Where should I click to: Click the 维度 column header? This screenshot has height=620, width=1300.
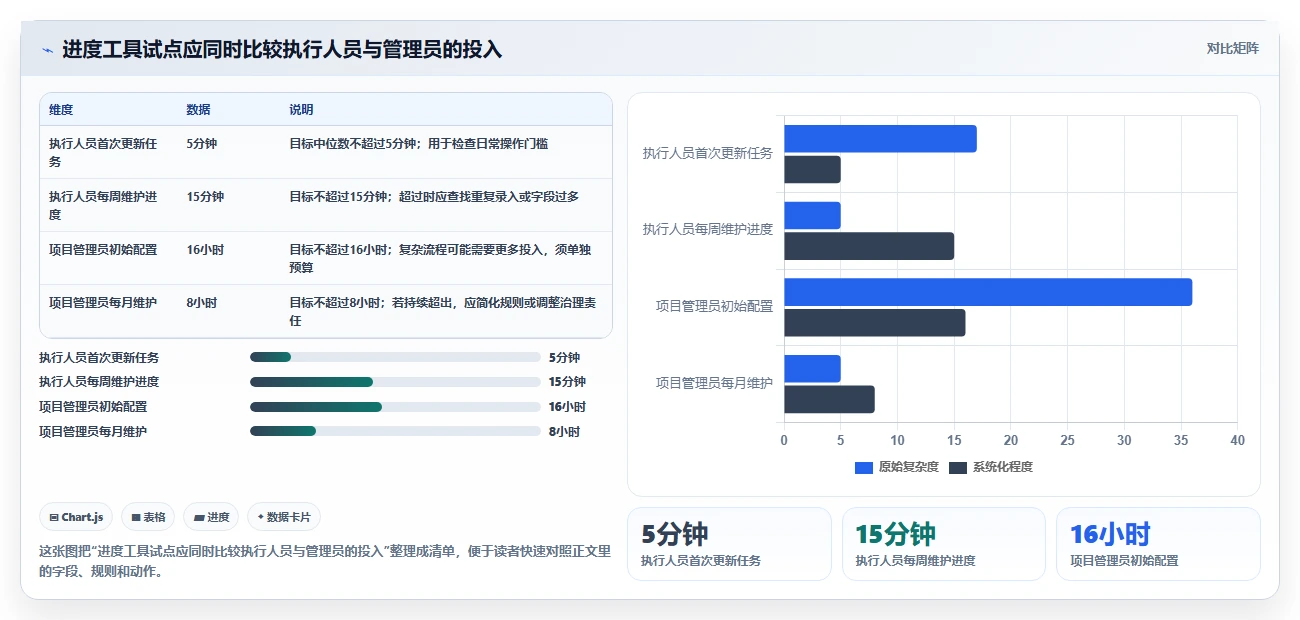[x=61, y=110]
